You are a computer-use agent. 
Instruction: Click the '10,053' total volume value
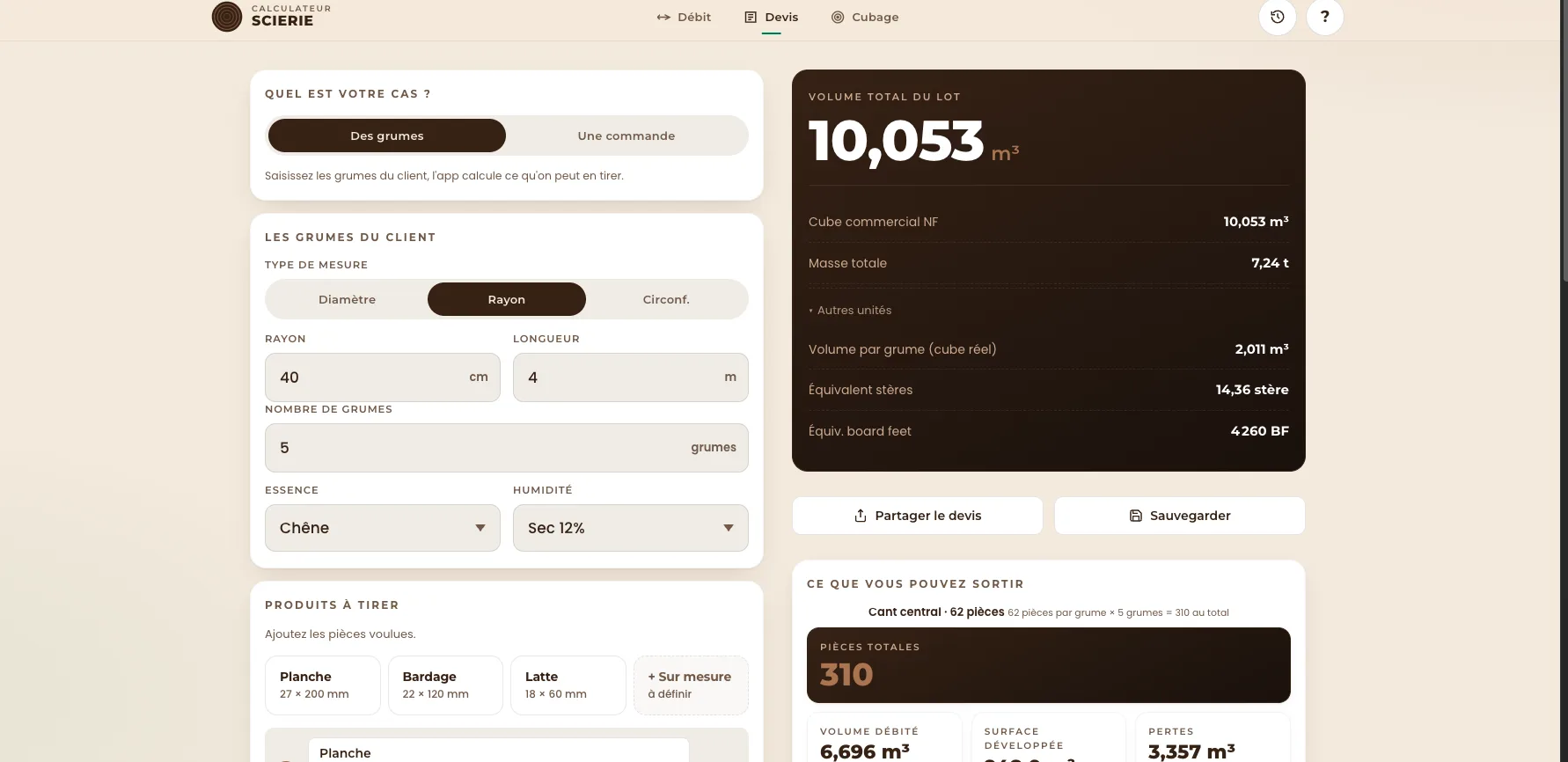896,142
